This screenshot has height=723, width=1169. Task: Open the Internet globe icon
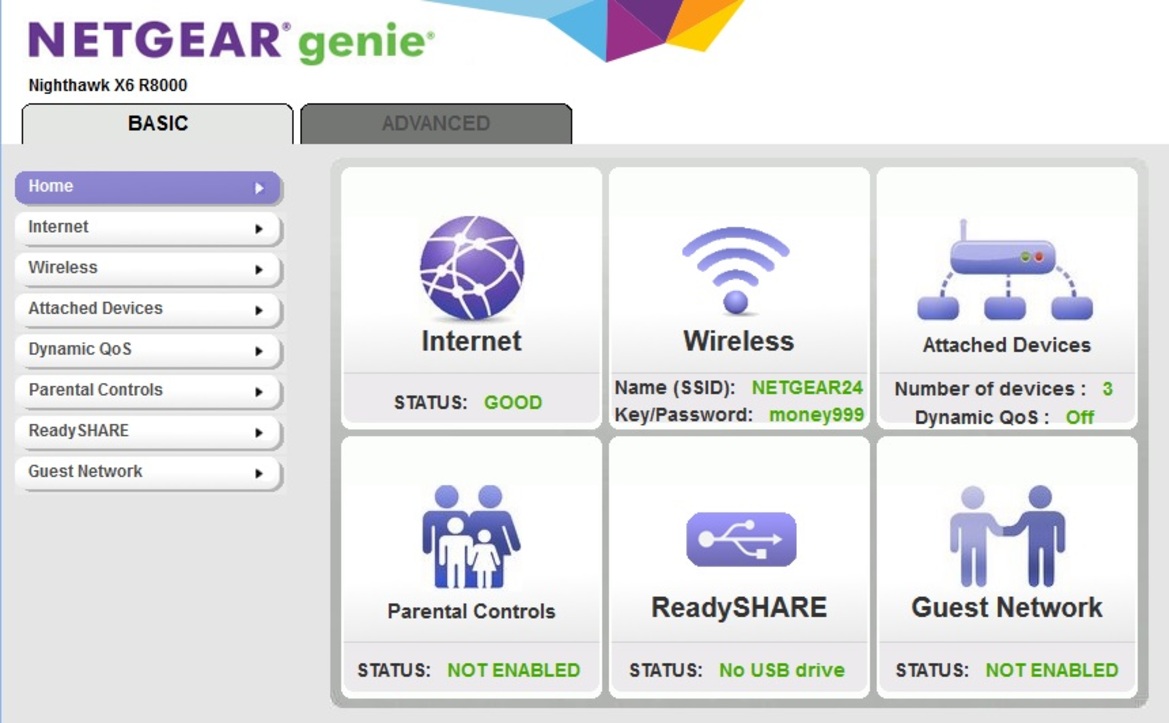(x=471, y=268)
